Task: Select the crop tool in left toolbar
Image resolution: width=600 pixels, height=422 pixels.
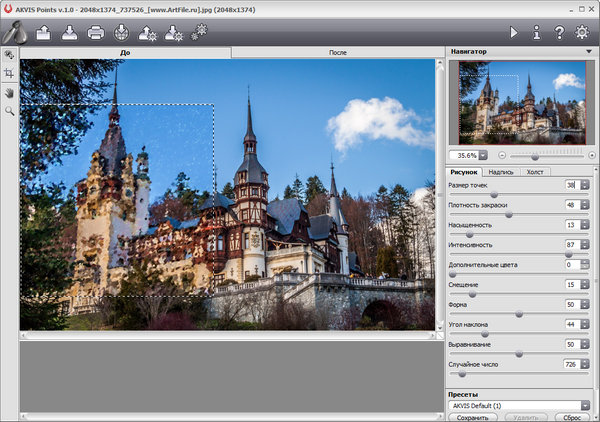Action: [9, 74]
